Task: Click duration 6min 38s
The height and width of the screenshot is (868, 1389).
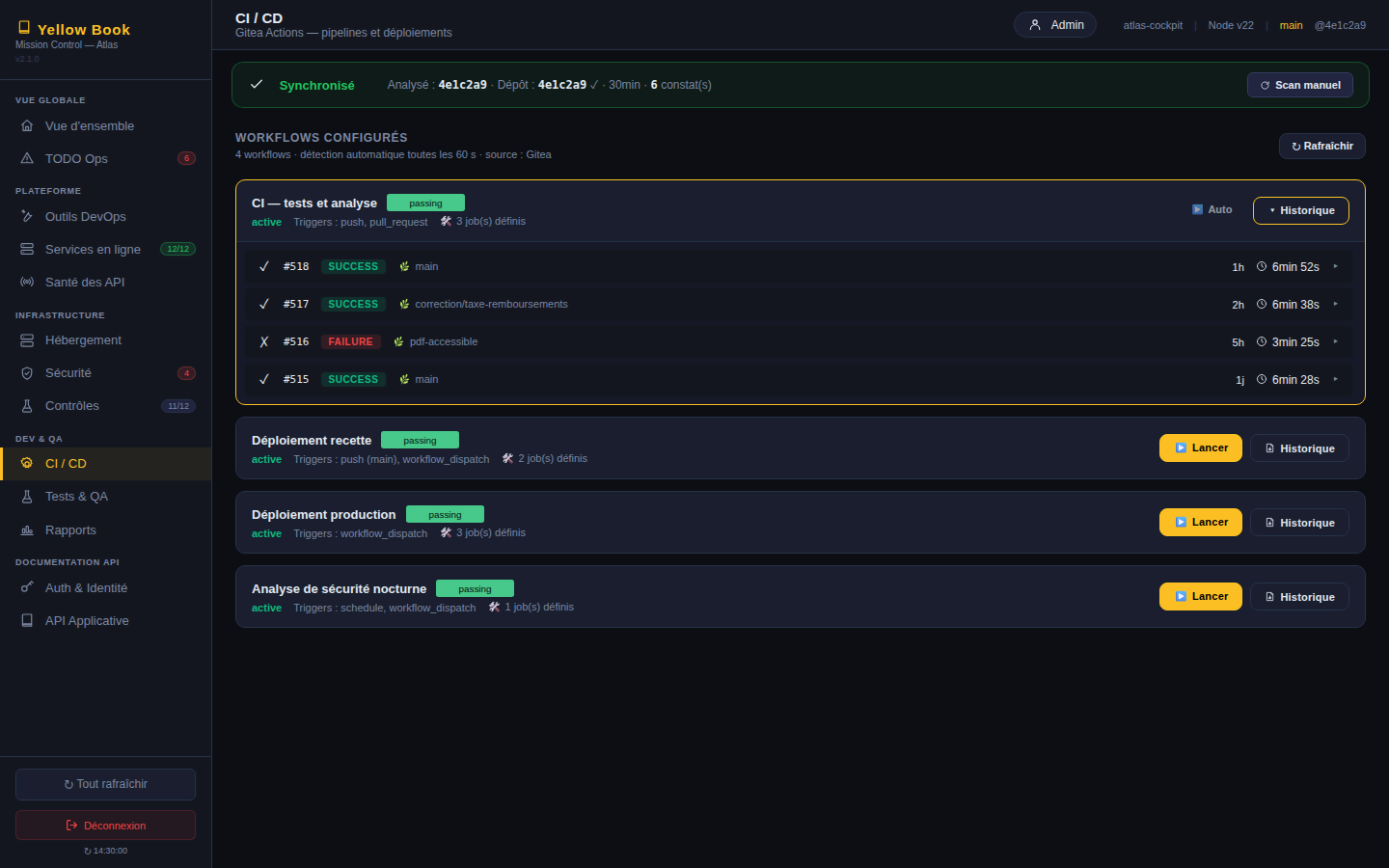Action: (1295, 304)
